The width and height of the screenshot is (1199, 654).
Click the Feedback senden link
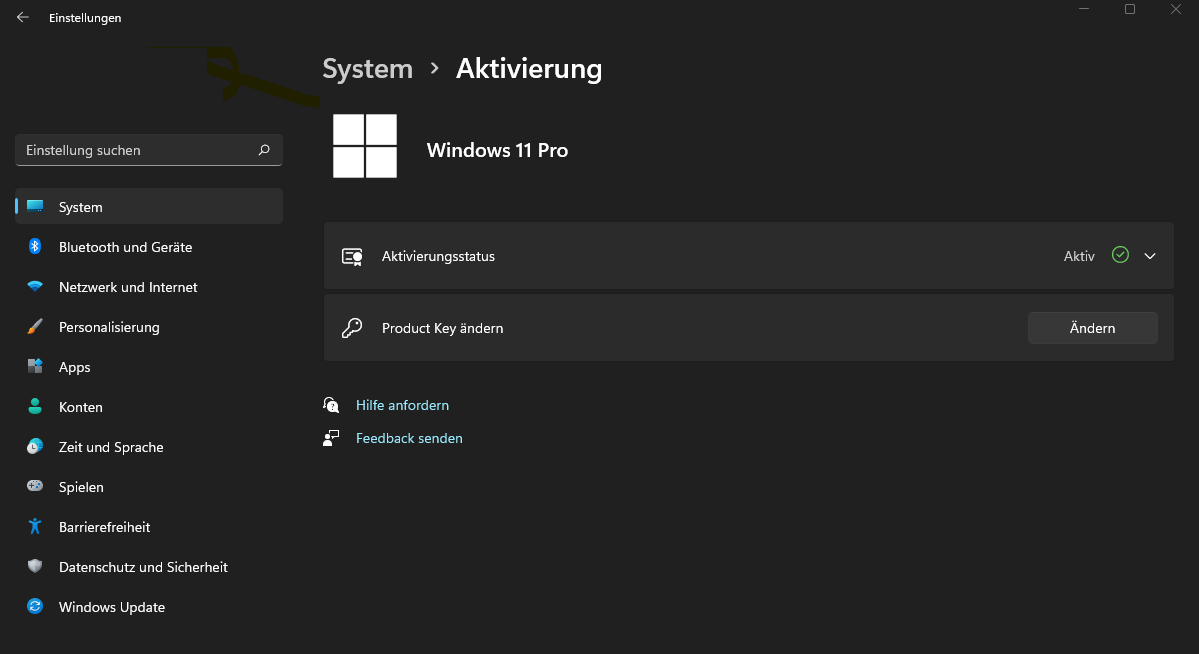[x=409, y=438]
